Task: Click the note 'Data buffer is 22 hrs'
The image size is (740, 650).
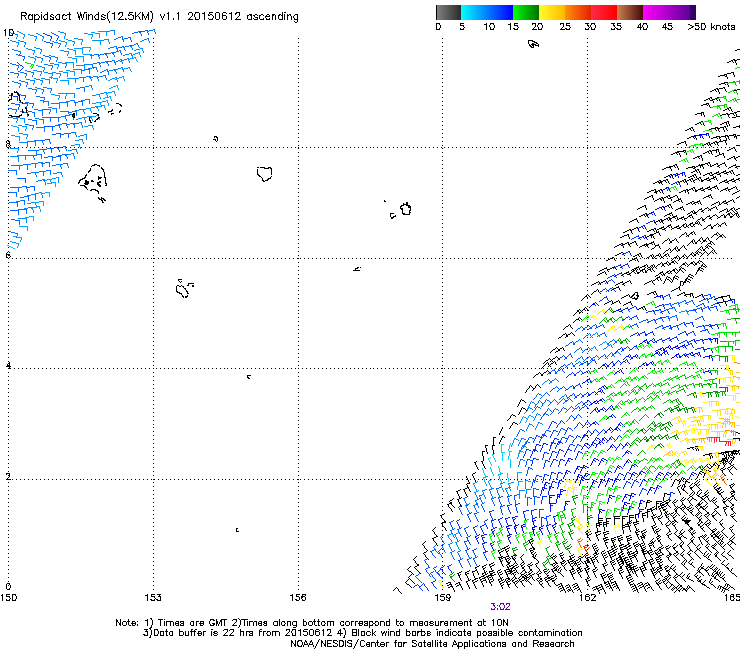Action: (204, 633)
